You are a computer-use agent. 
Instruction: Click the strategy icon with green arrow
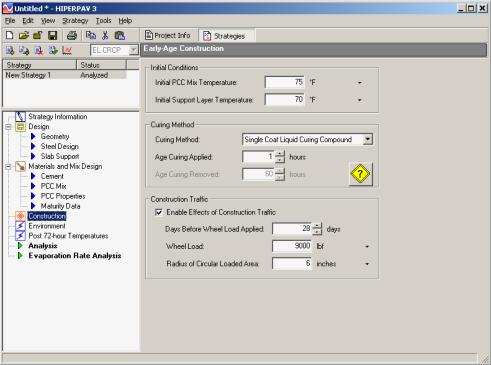[x=53, y=51]
